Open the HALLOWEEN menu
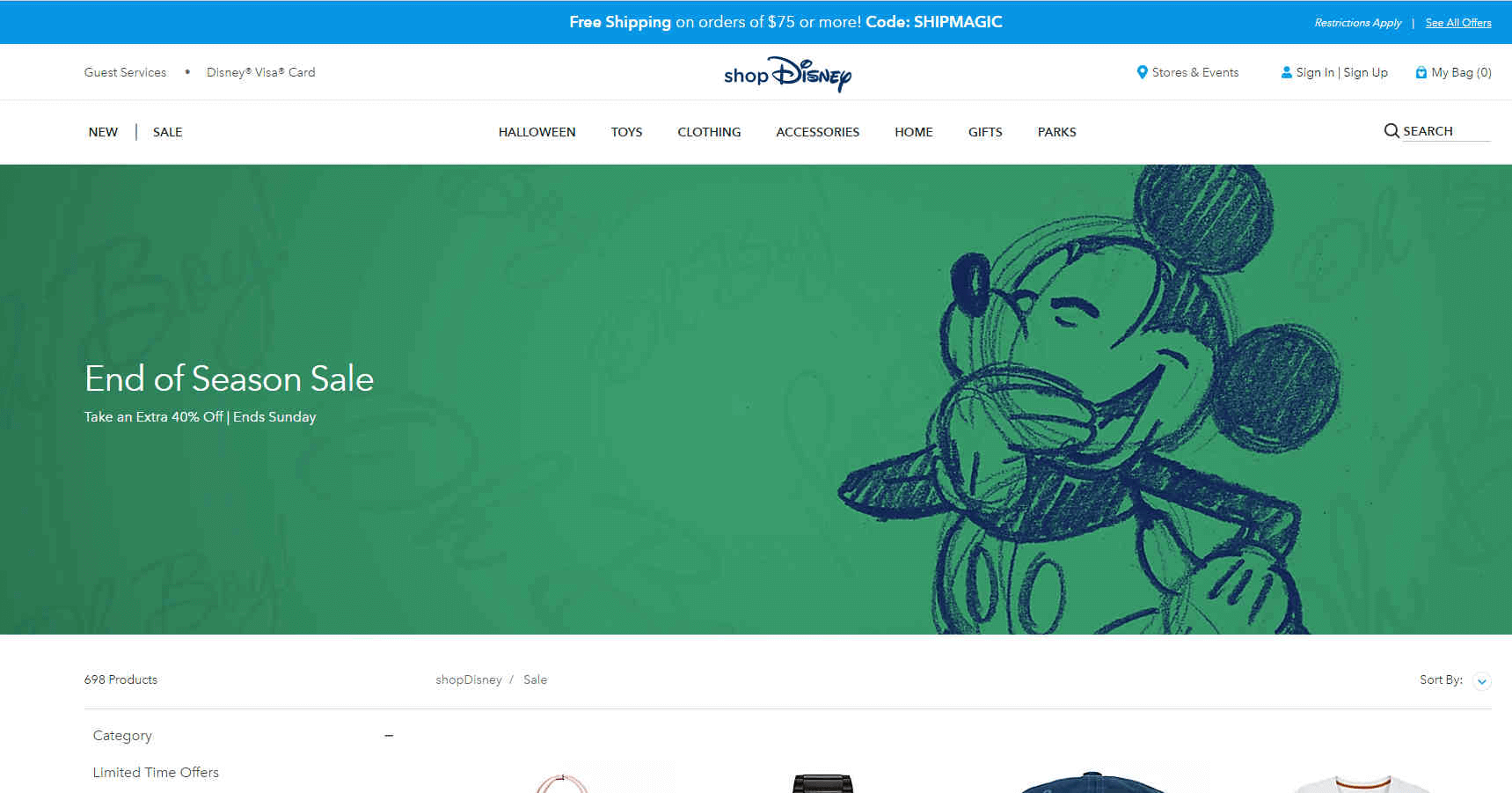 (x=537, y=132)
